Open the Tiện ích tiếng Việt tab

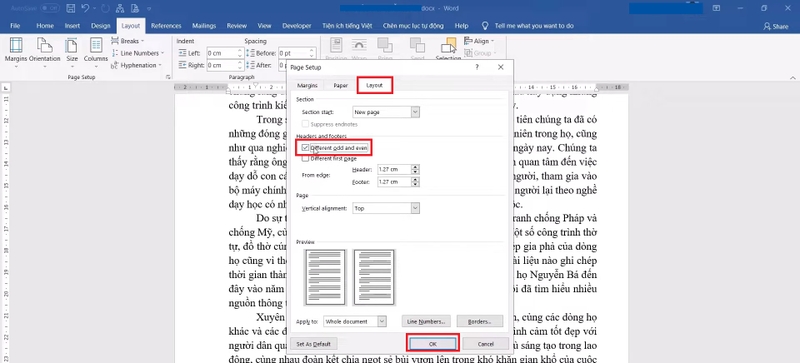click(347, 26)
